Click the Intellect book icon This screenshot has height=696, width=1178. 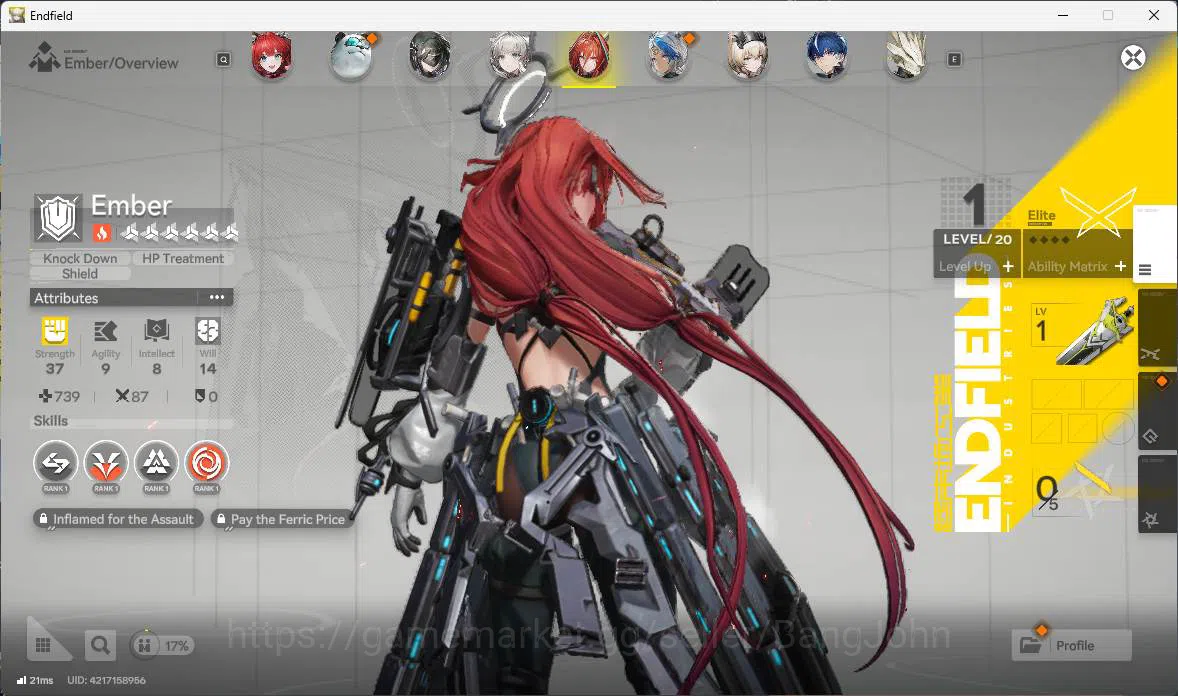pos(156,331)
